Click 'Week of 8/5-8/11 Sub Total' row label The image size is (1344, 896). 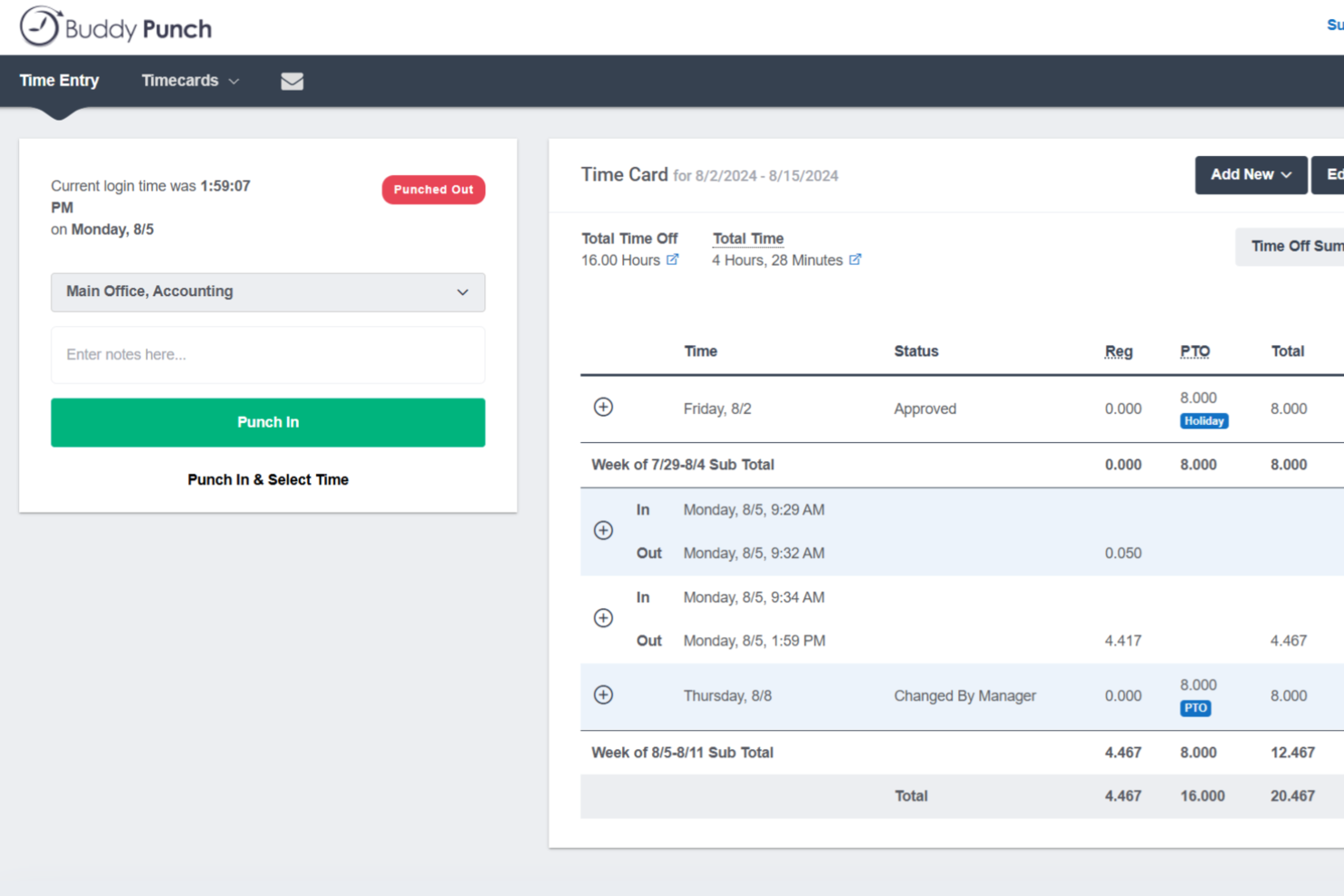click(682, 753)
